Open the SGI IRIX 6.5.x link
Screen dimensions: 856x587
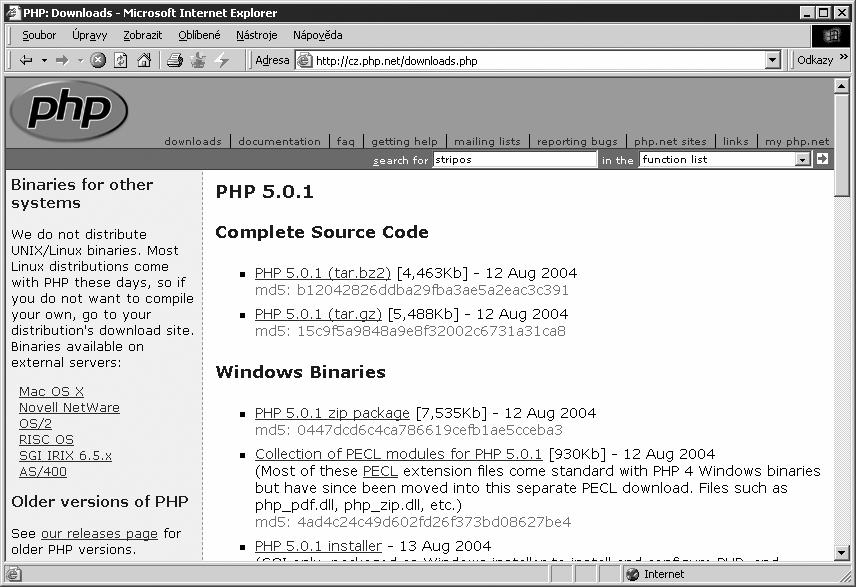(66, 455)
